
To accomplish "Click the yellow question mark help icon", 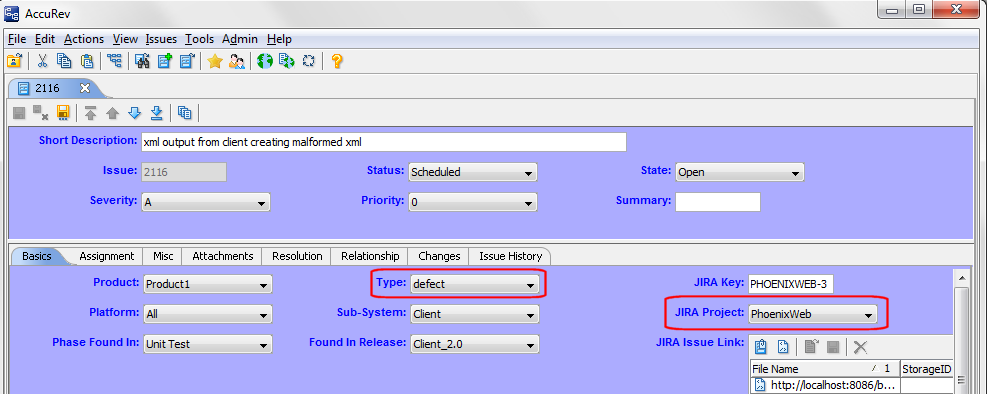I will [x=337, y=61].
